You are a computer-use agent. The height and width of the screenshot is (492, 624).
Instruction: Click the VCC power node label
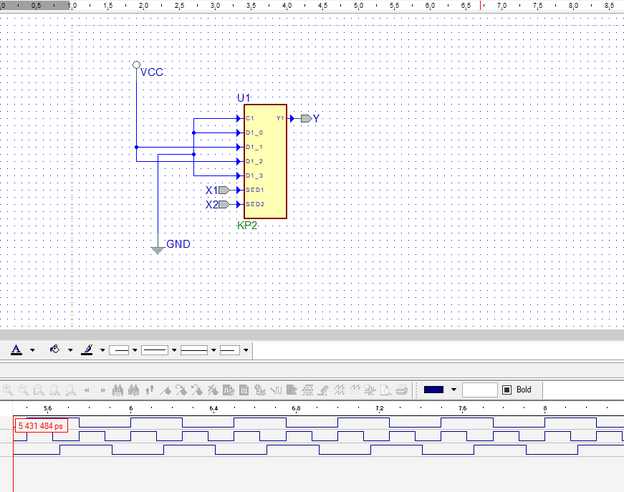coord(152,72)
